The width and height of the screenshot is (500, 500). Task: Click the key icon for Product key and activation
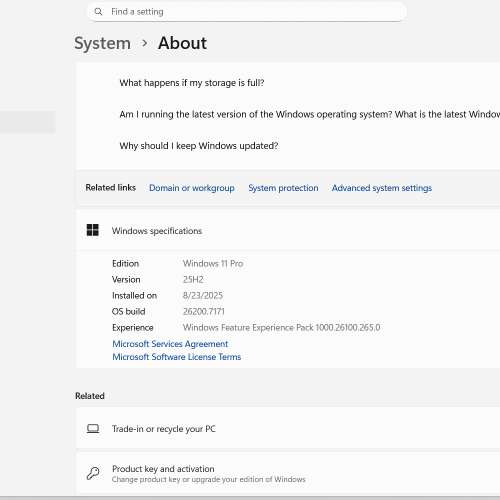[x=93, y=473]
